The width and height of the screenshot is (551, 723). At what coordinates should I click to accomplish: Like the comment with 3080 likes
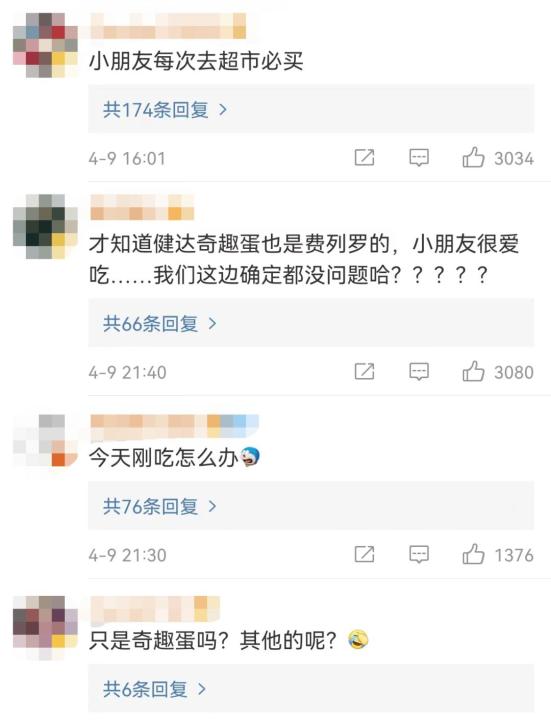coord(473,371)
